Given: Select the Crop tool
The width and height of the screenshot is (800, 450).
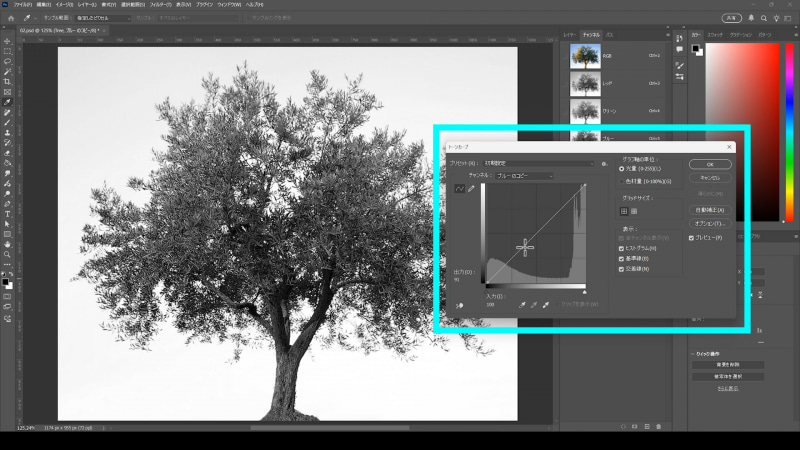Looking at the screenshot, I should pos(7,82).
